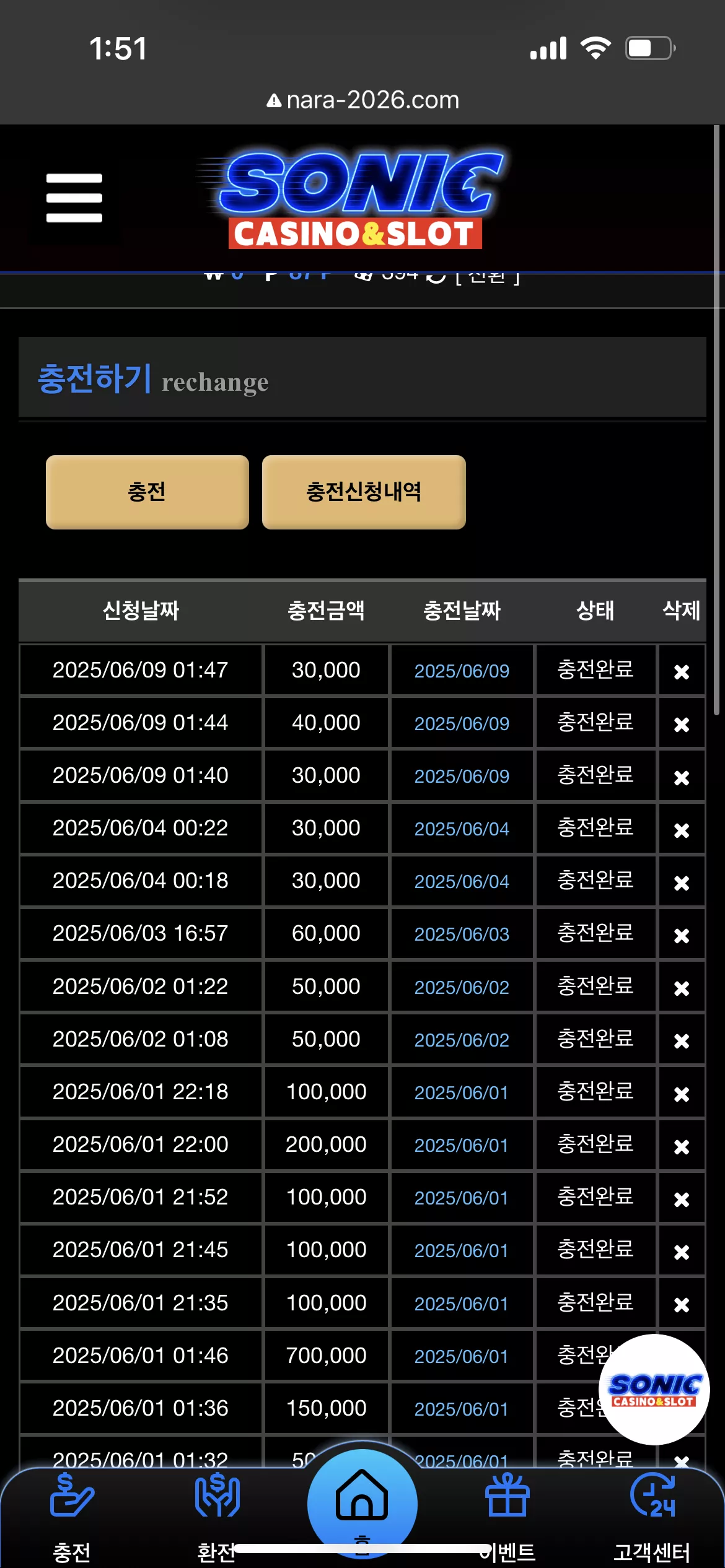Open the hamburger menu icon
Screen dimensions: 725x1568
pyautogui.click(x=74, y=198)
